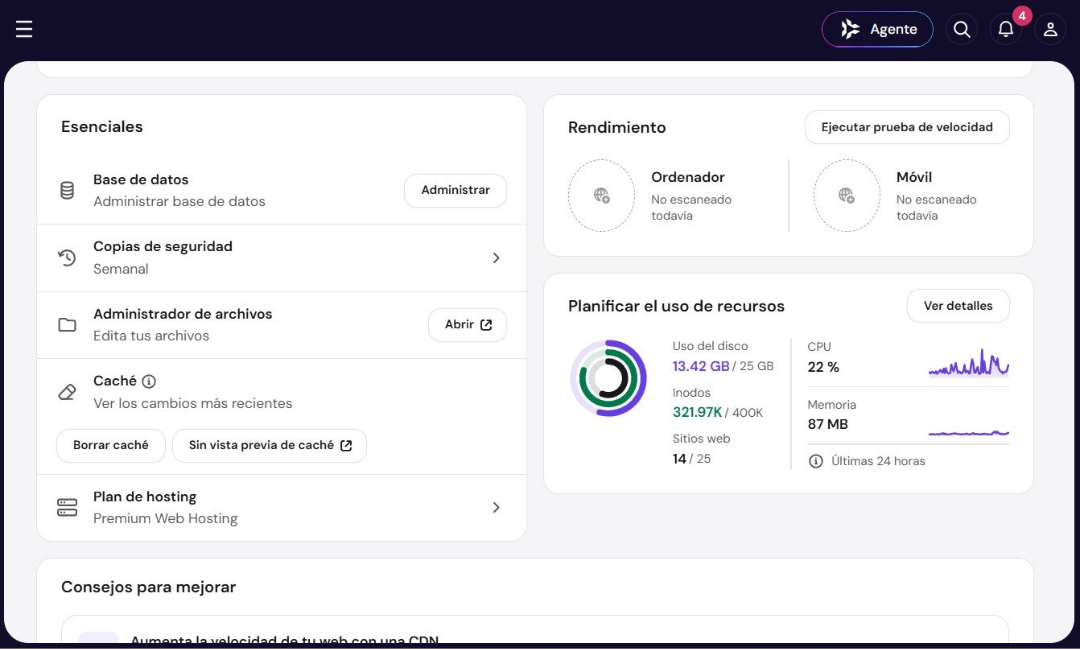Open search with magnifier icon
This screenshot has width=1080, height=650.
(x=962, y=30)
